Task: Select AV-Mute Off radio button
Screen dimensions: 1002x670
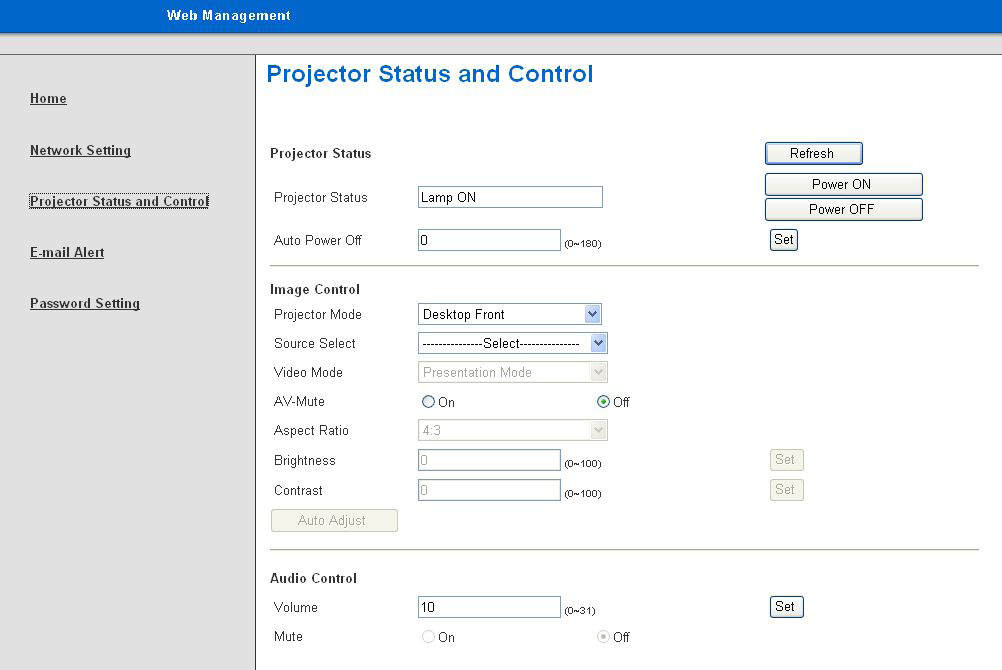Action: pyautogui.click(x=603, y=401)
